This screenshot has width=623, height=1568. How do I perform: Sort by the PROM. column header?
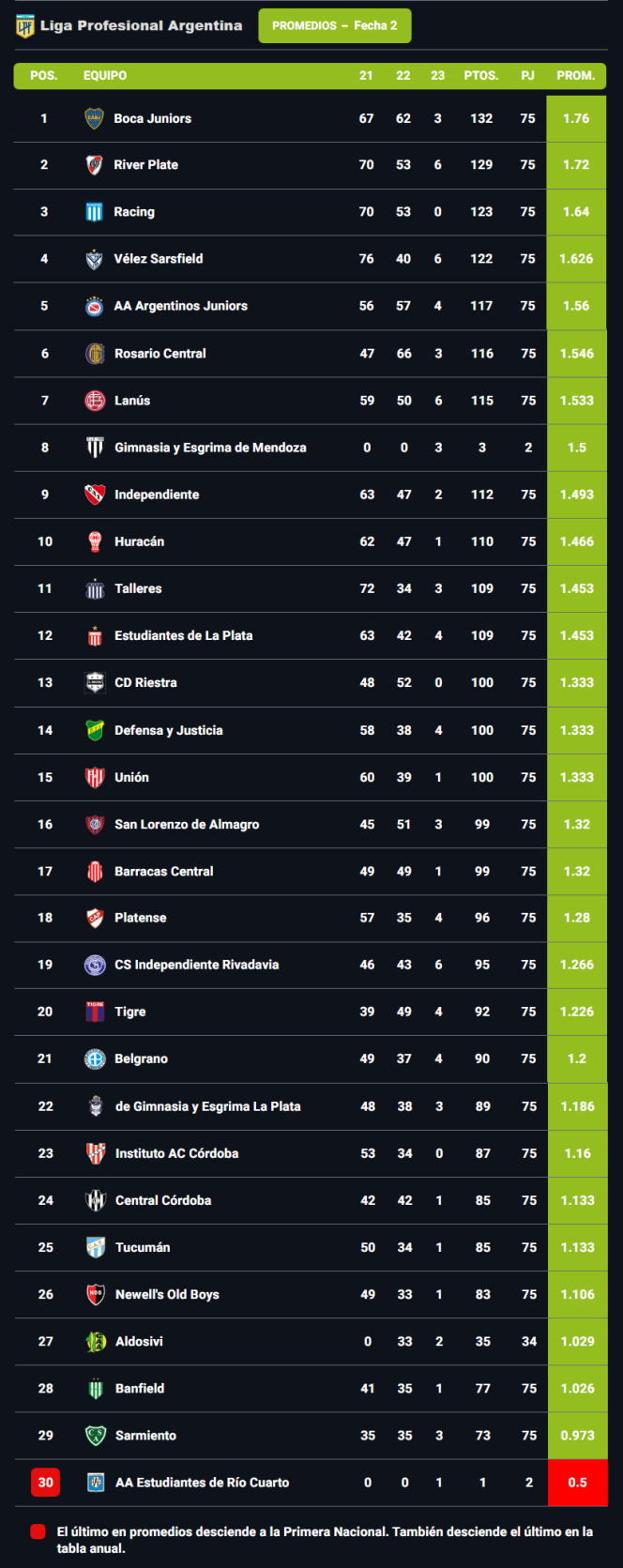[x=575, y=76]
